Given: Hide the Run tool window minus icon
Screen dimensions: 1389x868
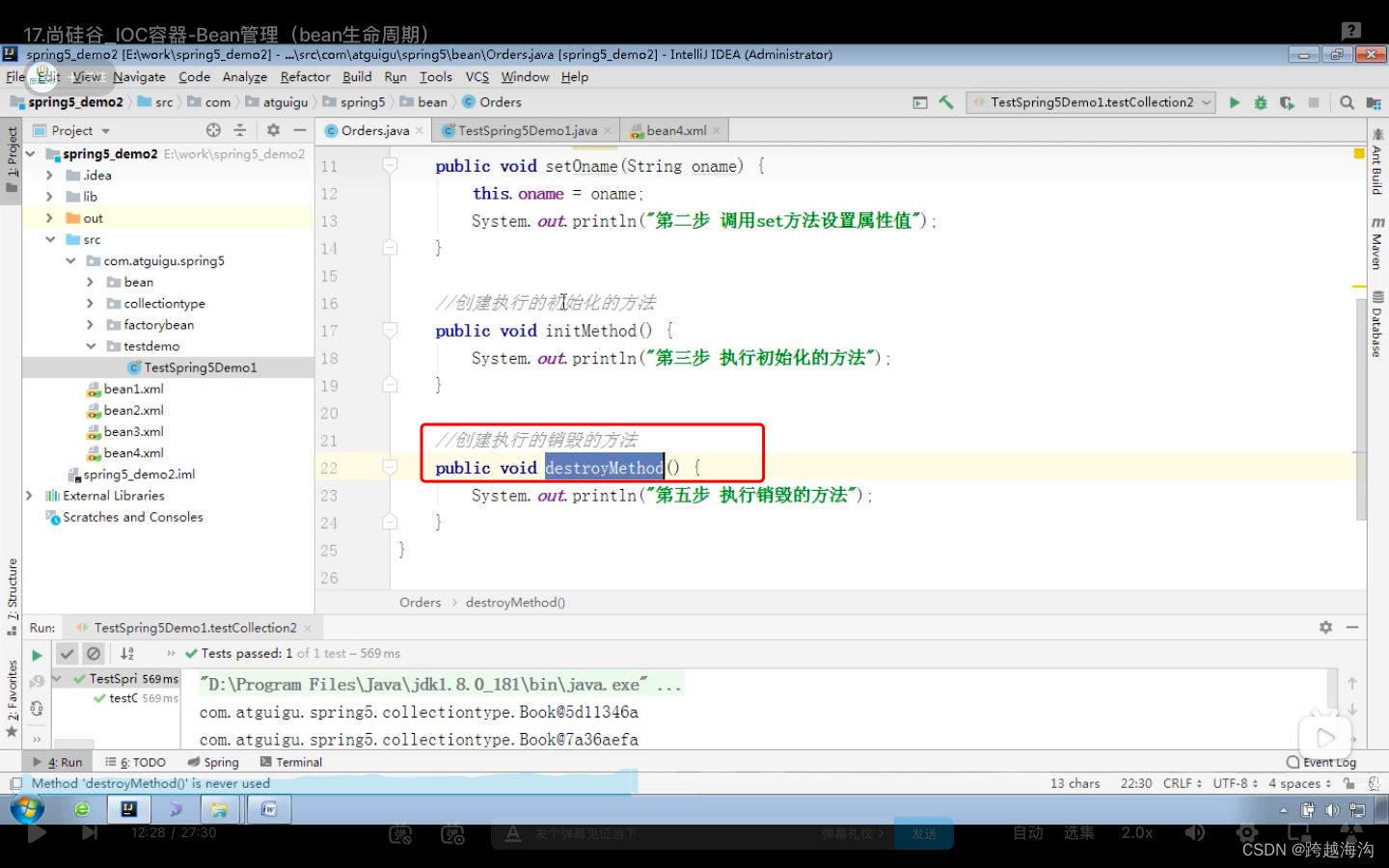Looking at the screenshot, I should coord(1352,627).
